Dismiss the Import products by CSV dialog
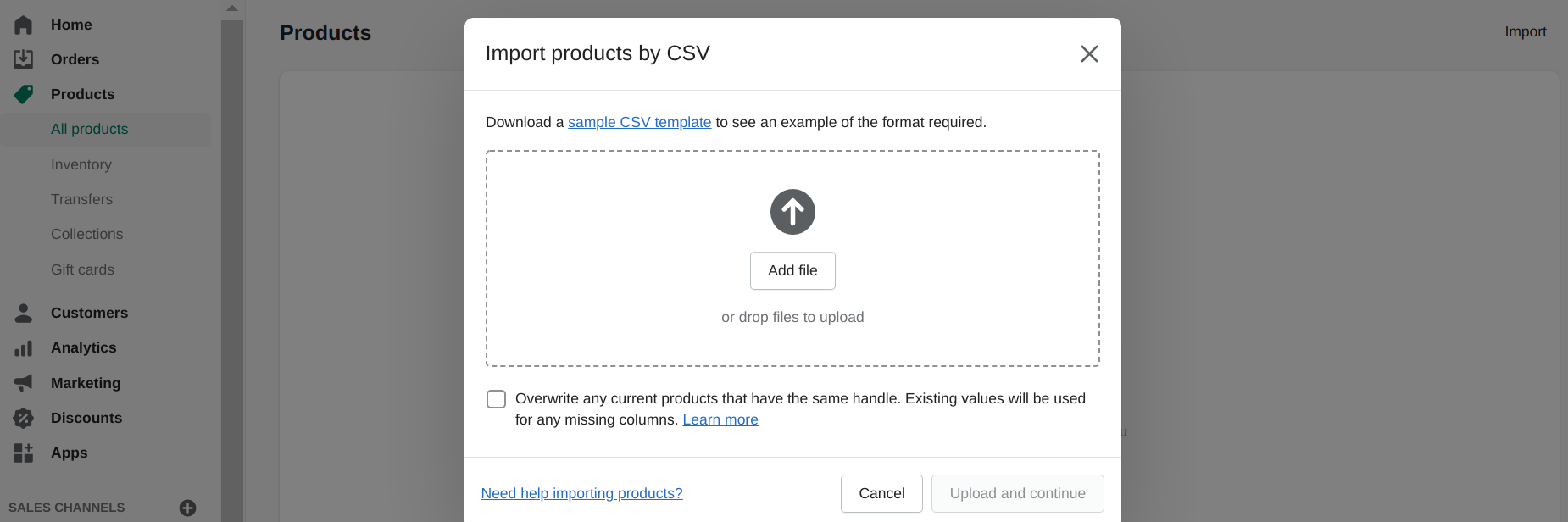 (1089, 53)
